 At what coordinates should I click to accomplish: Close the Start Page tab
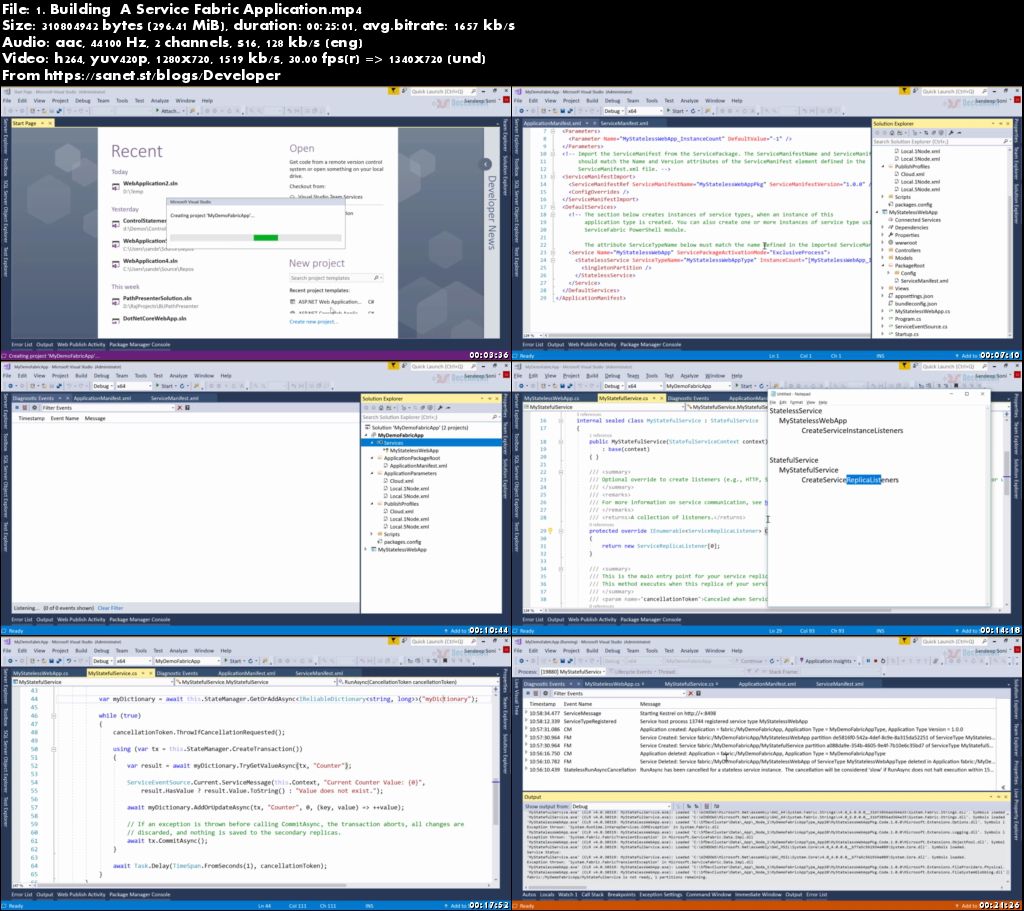[49, 123]
